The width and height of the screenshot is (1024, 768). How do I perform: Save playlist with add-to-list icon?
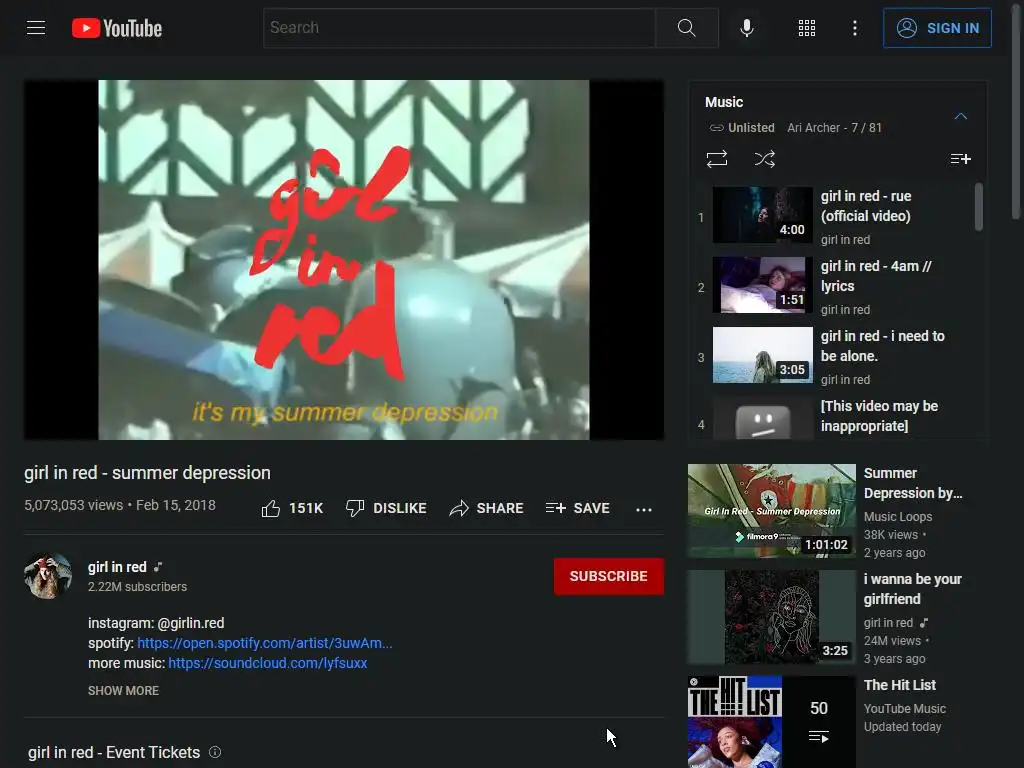click(x=960, y=159)
